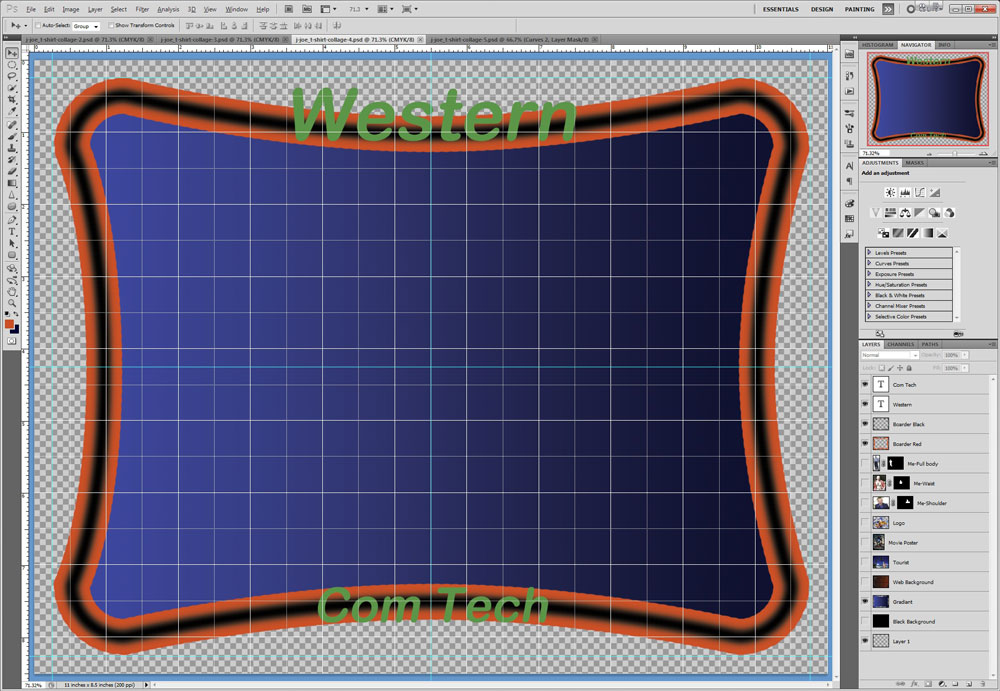The width and height of the screenshot is (1000, 691).
Task: Enable the Auto-Select checkbox
Action: coord(38,25)
